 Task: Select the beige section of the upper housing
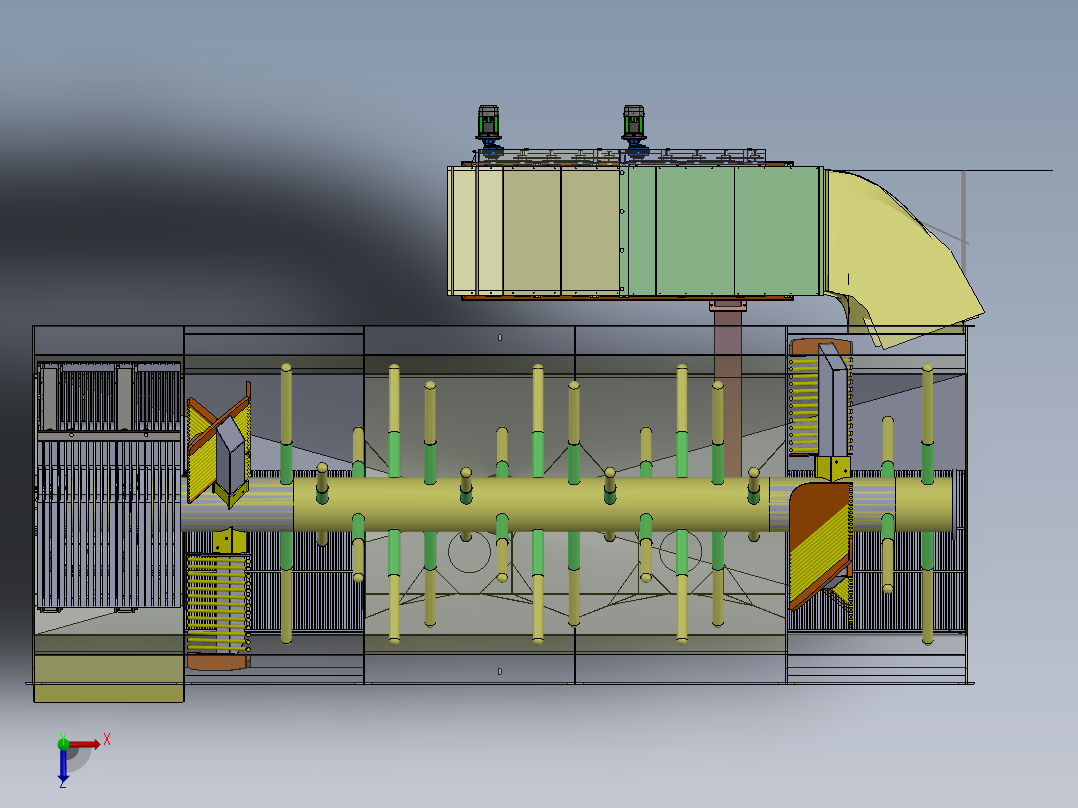[534, 231]
